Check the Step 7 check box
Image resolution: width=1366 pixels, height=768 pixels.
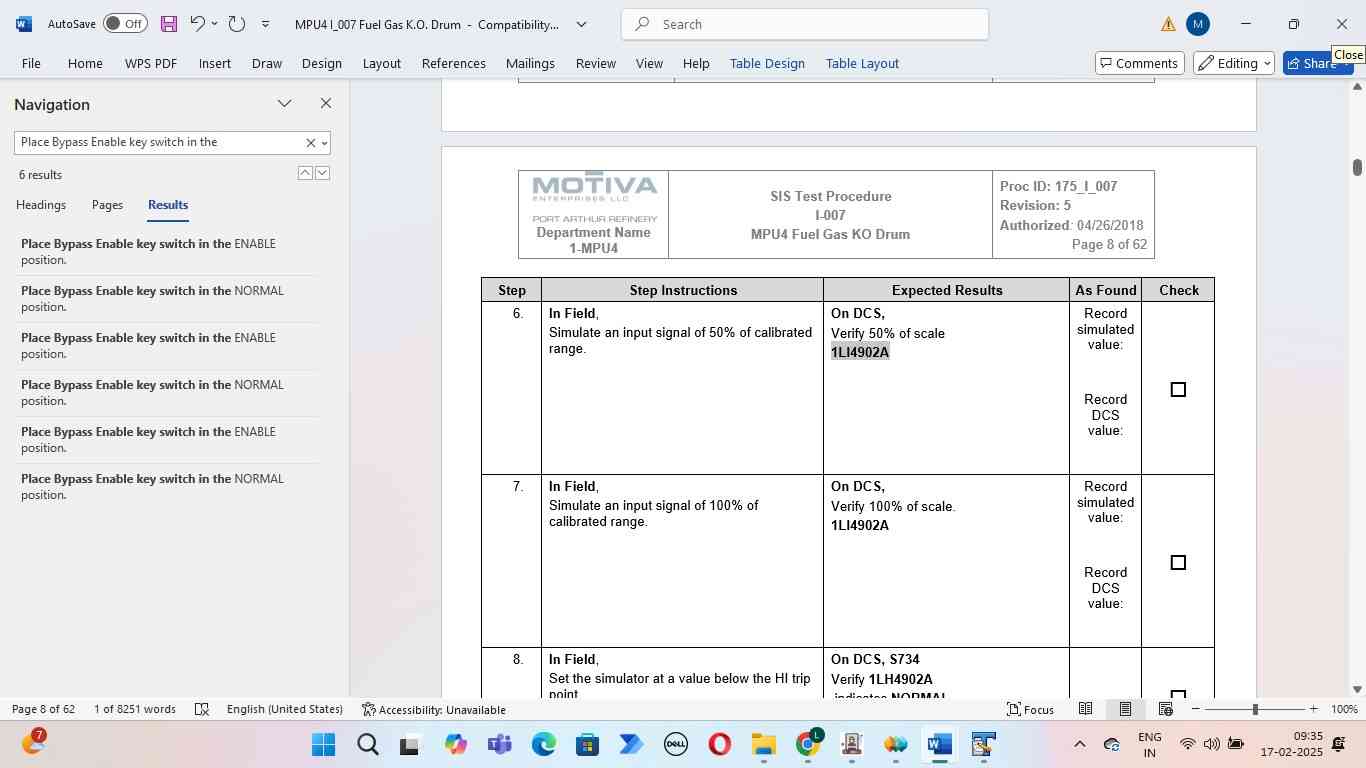point(1178,563)
